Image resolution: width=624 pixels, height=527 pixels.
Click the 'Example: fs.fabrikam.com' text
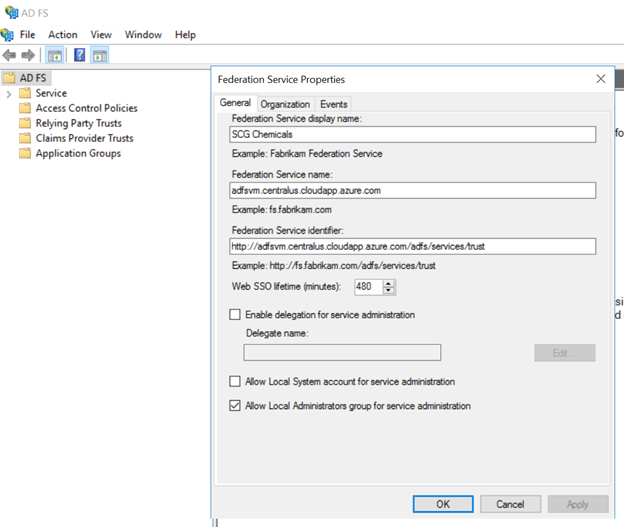click(x=281, y=210)
